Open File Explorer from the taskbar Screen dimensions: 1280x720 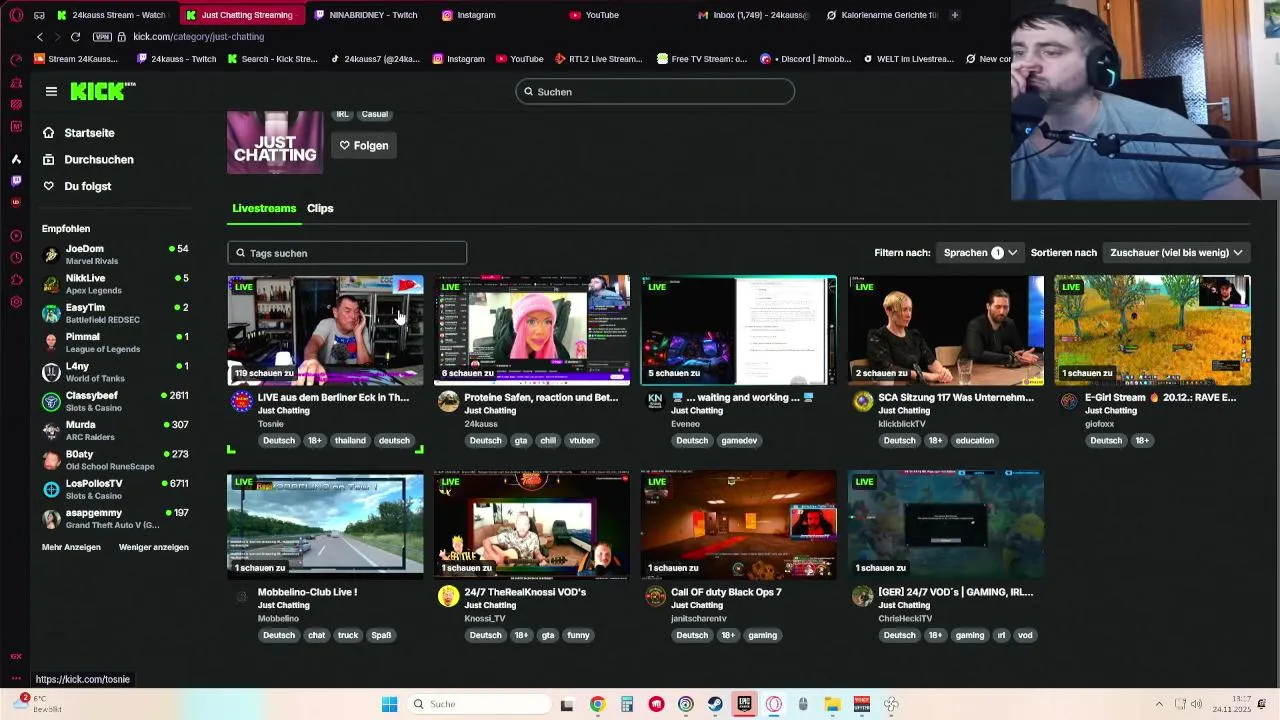(832, 704)
